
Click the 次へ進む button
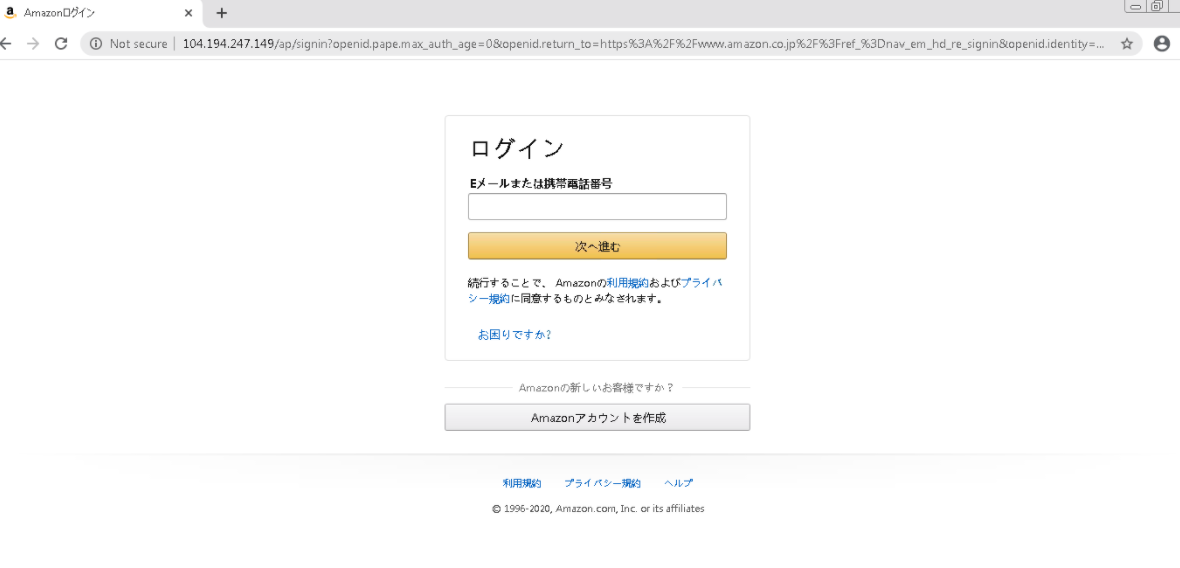point(597,246)
